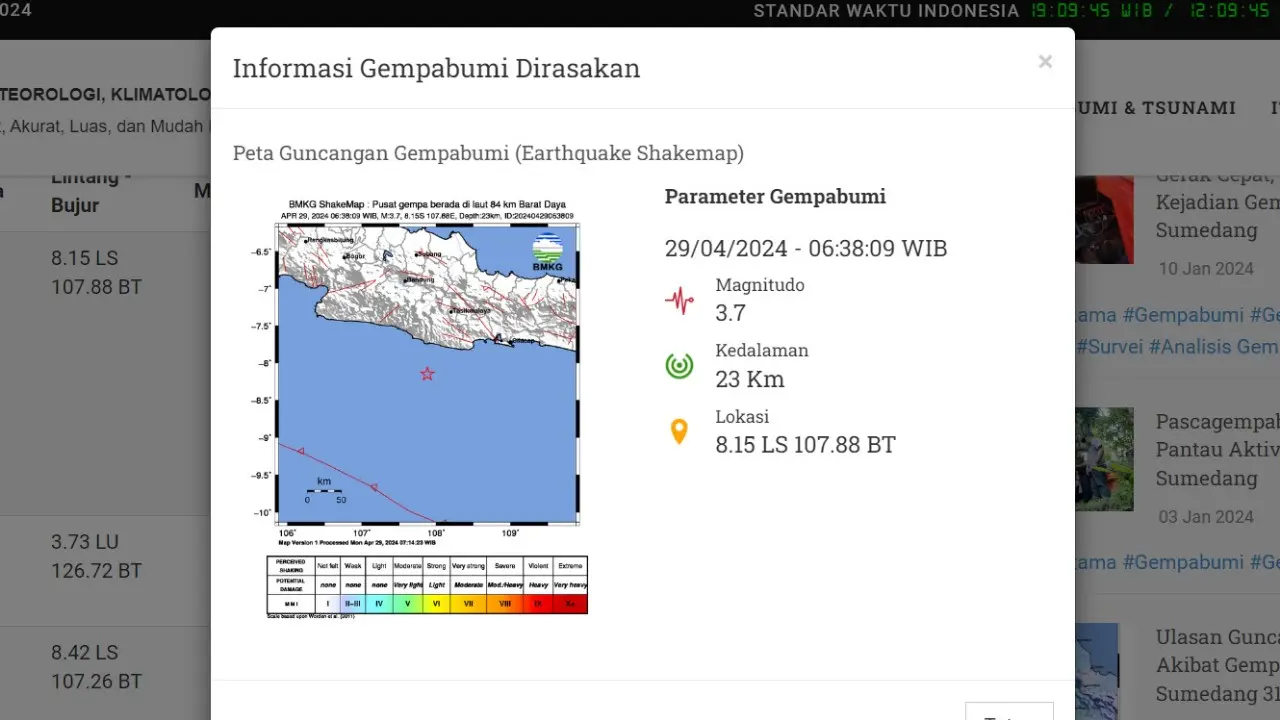The width and height of the screenshot is (1280, 720).
Task: Click the depth value 23 Km
Action: click(x=750, y=379)
